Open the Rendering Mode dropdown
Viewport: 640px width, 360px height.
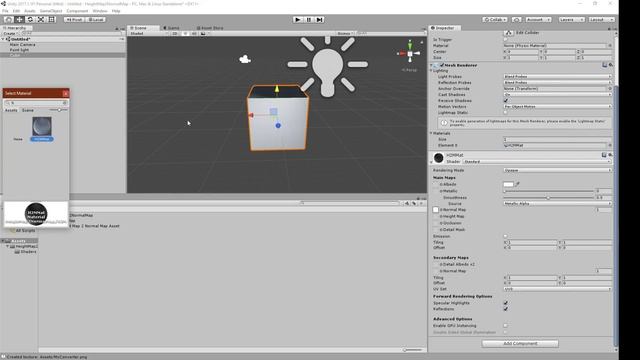point(557,170)
